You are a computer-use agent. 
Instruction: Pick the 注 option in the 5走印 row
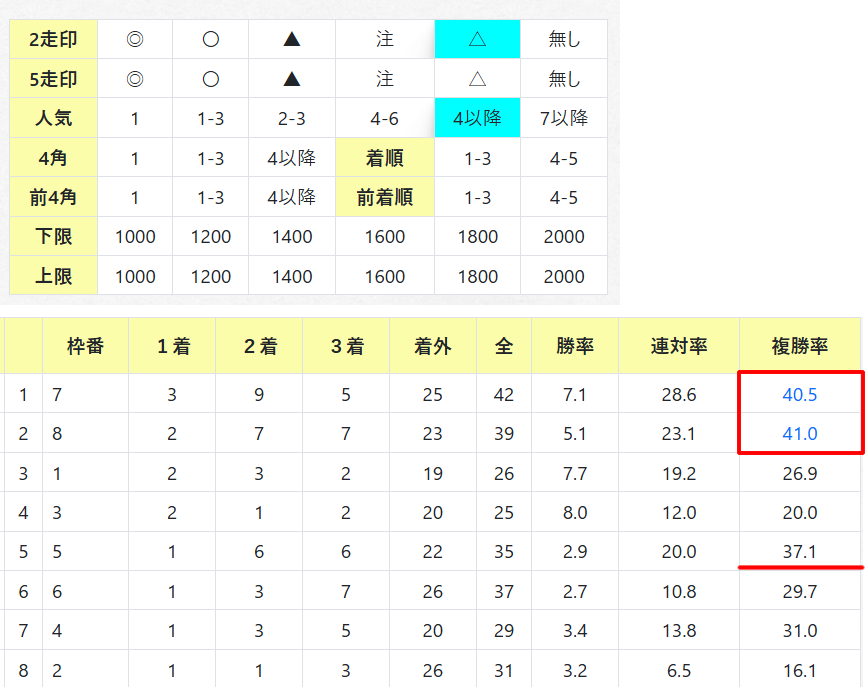point(385,79)
